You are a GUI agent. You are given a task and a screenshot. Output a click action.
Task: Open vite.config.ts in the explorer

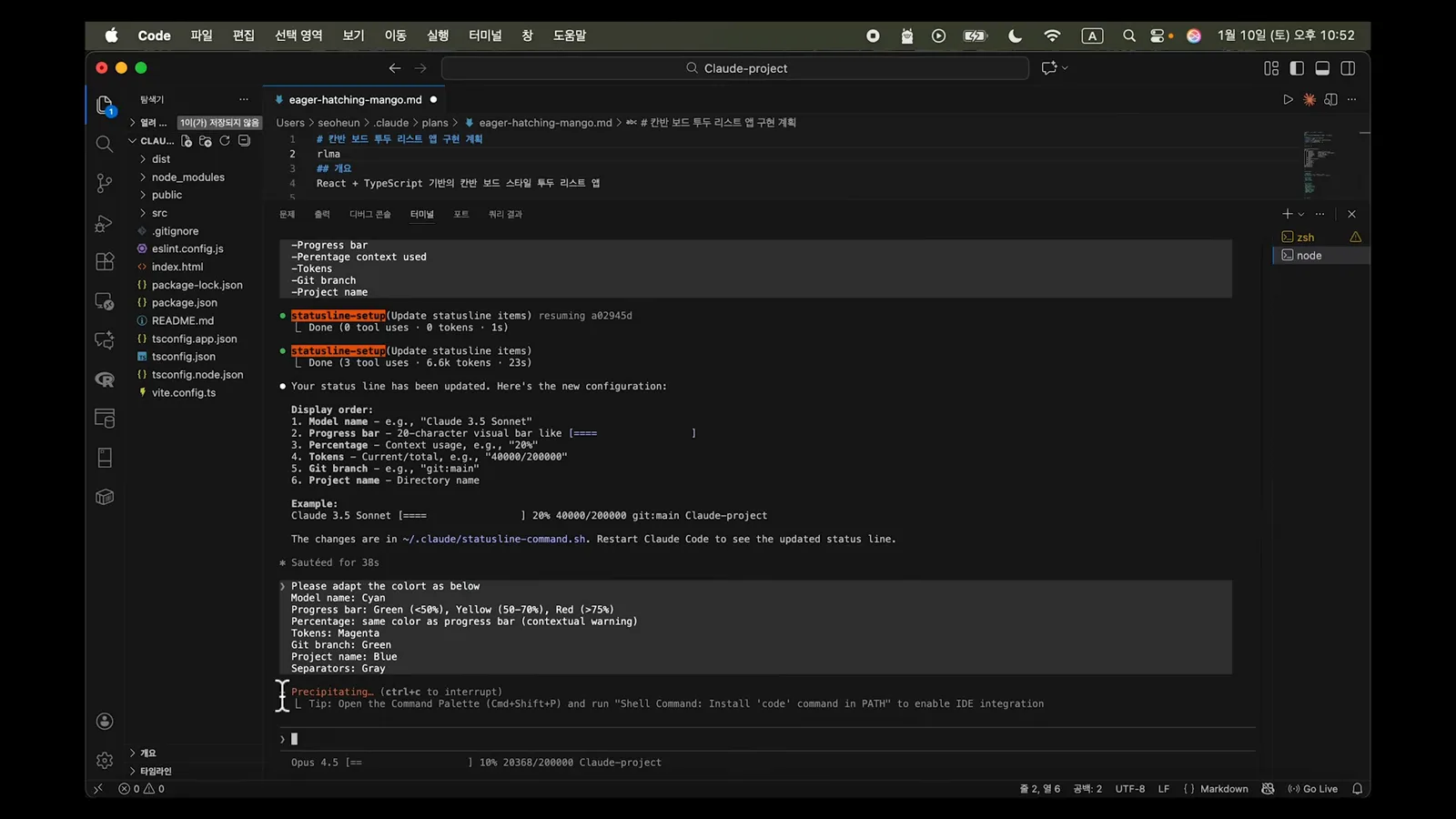(x=184, y=393)
